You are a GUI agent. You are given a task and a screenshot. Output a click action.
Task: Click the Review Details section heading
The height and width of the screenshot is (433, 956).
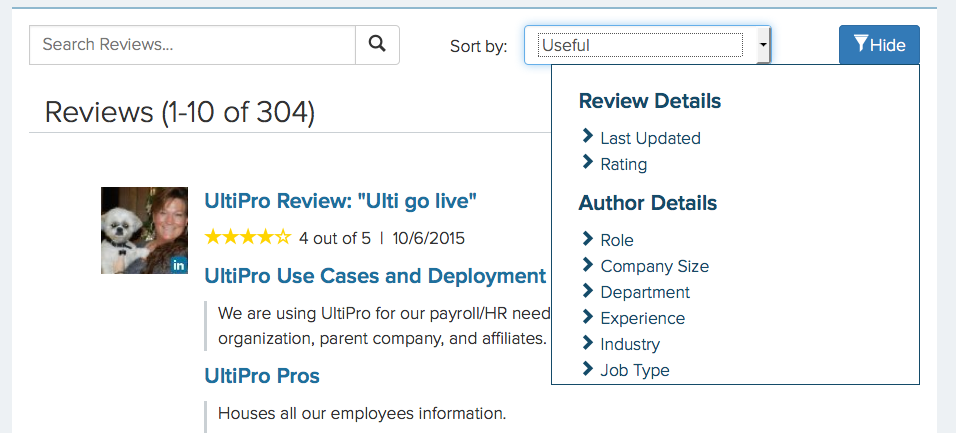click(649, 101)
